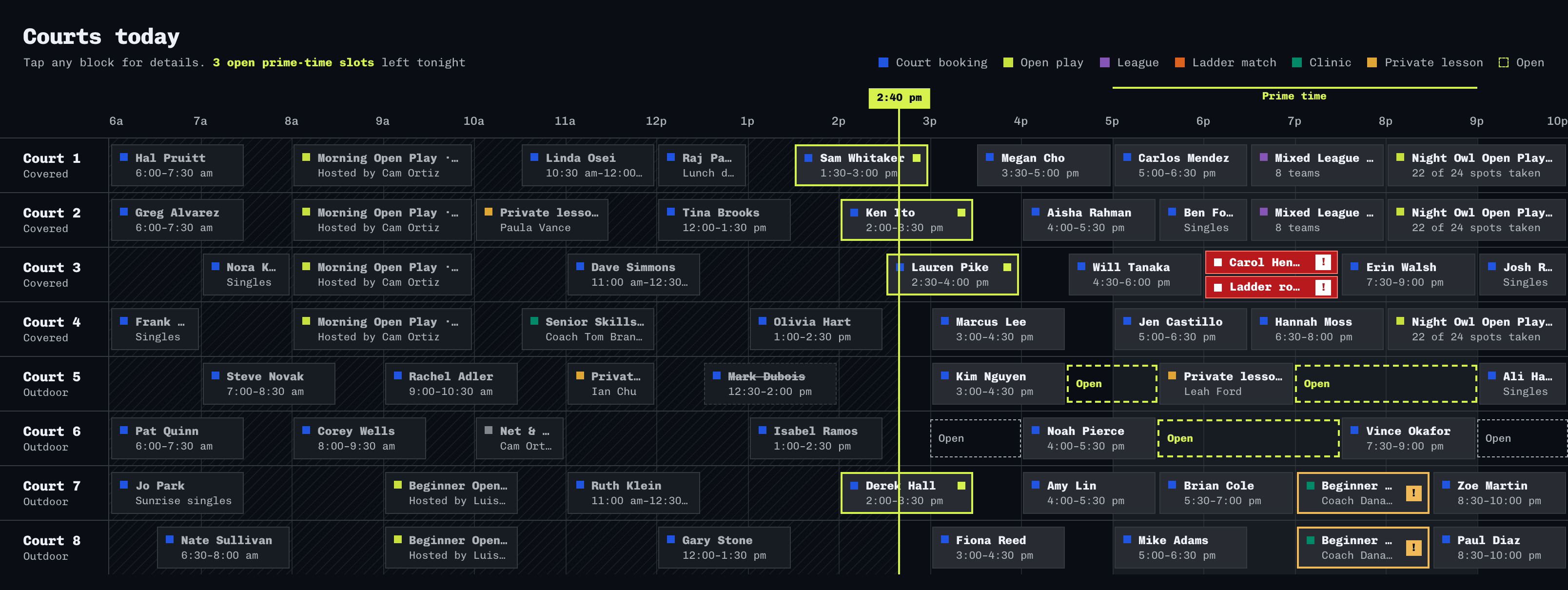The width and height of the screenshot is (1568, 590).
Task: Click the warning badge on Court 8 Beginner clinic
Action: click(x=1413, y=548)
